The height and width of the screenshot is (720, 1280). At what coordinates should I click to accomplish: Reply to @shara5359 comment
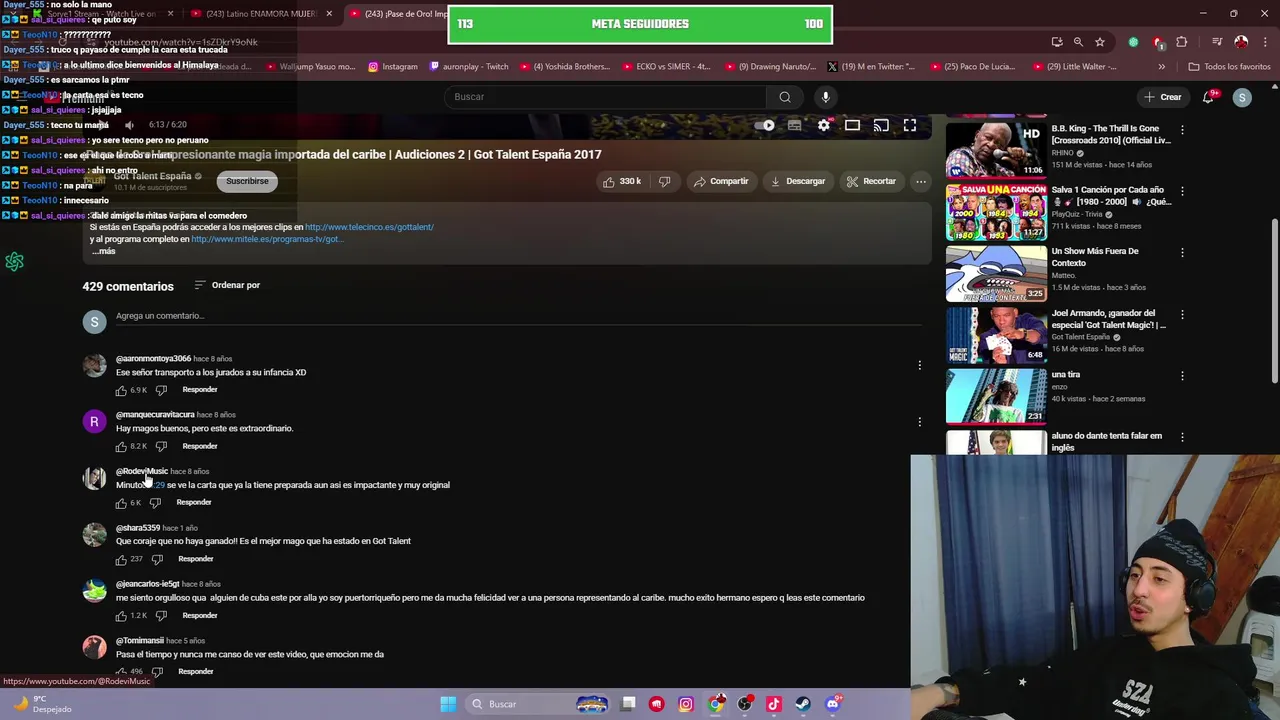point(195,559)
